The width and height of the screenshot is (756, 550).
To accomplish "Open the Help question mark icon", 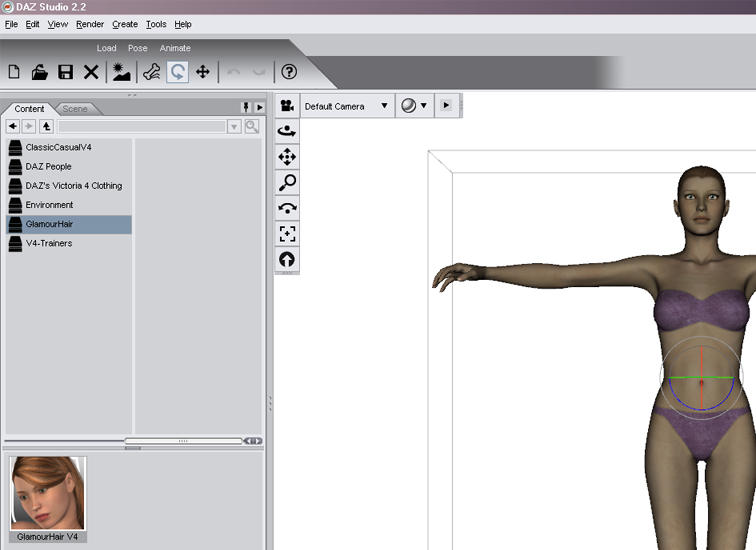I will [289, 72].
